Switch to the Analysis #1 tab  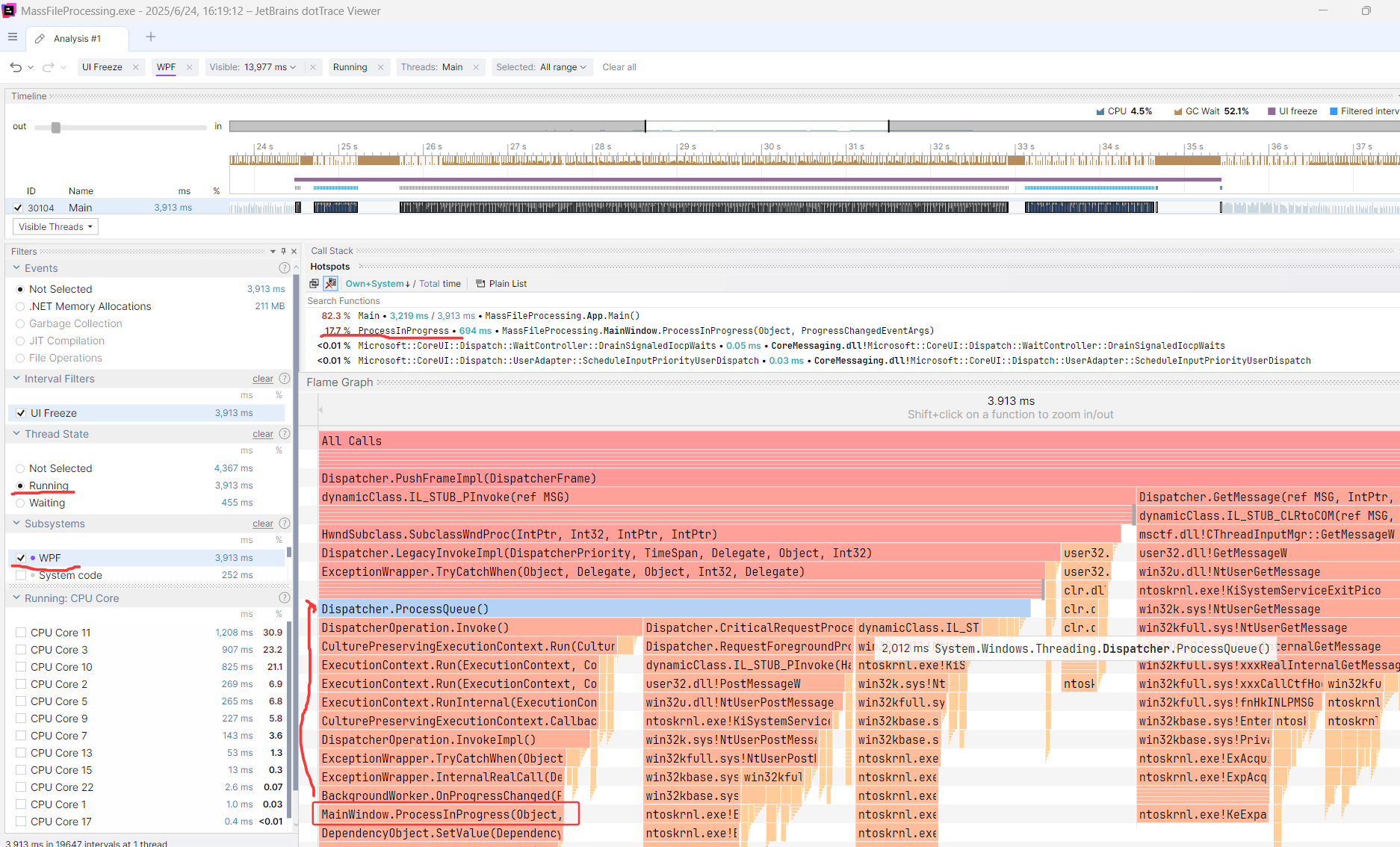coord(76,39)
